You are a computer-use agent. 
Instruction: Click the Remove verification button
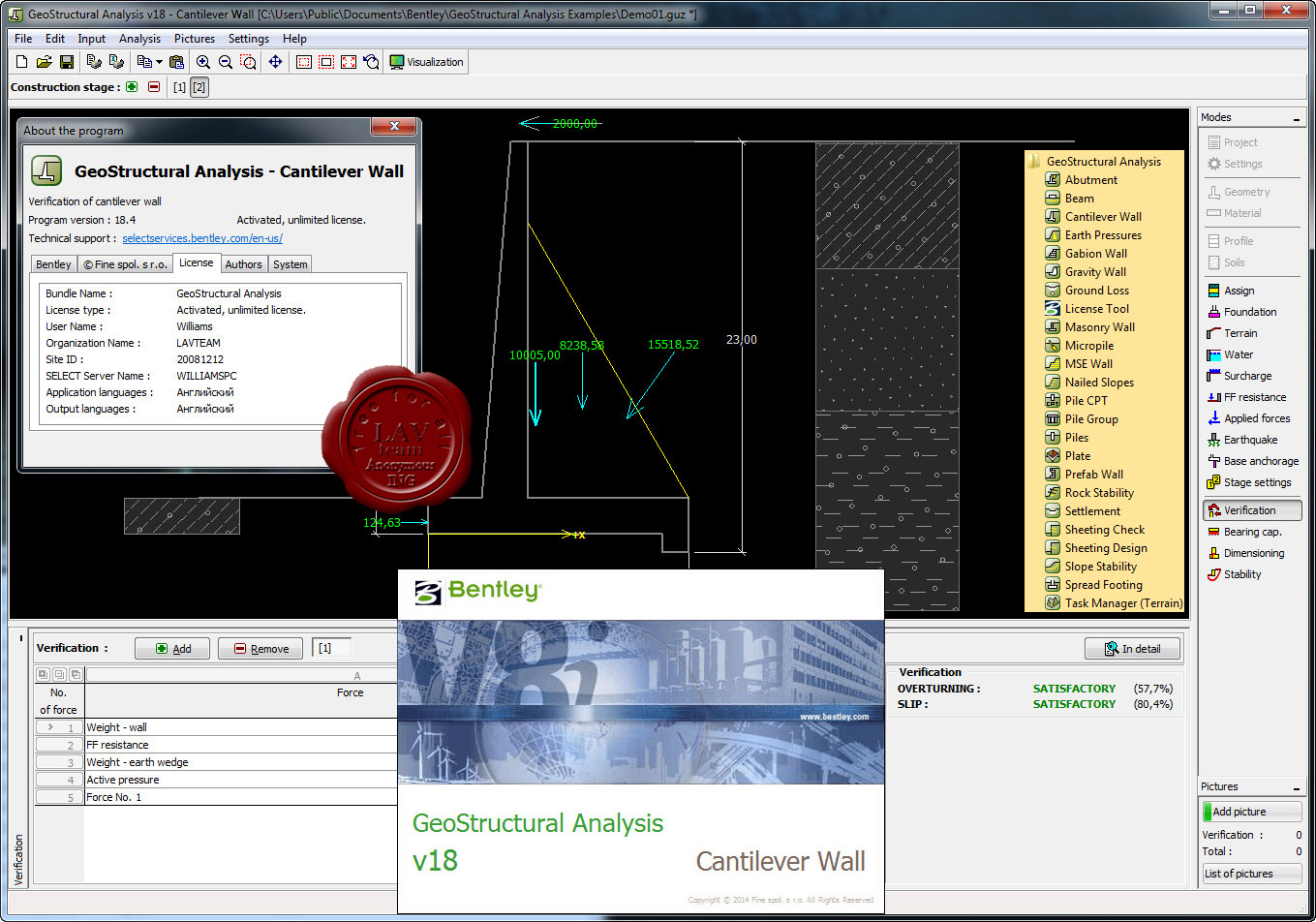point(260,649)
